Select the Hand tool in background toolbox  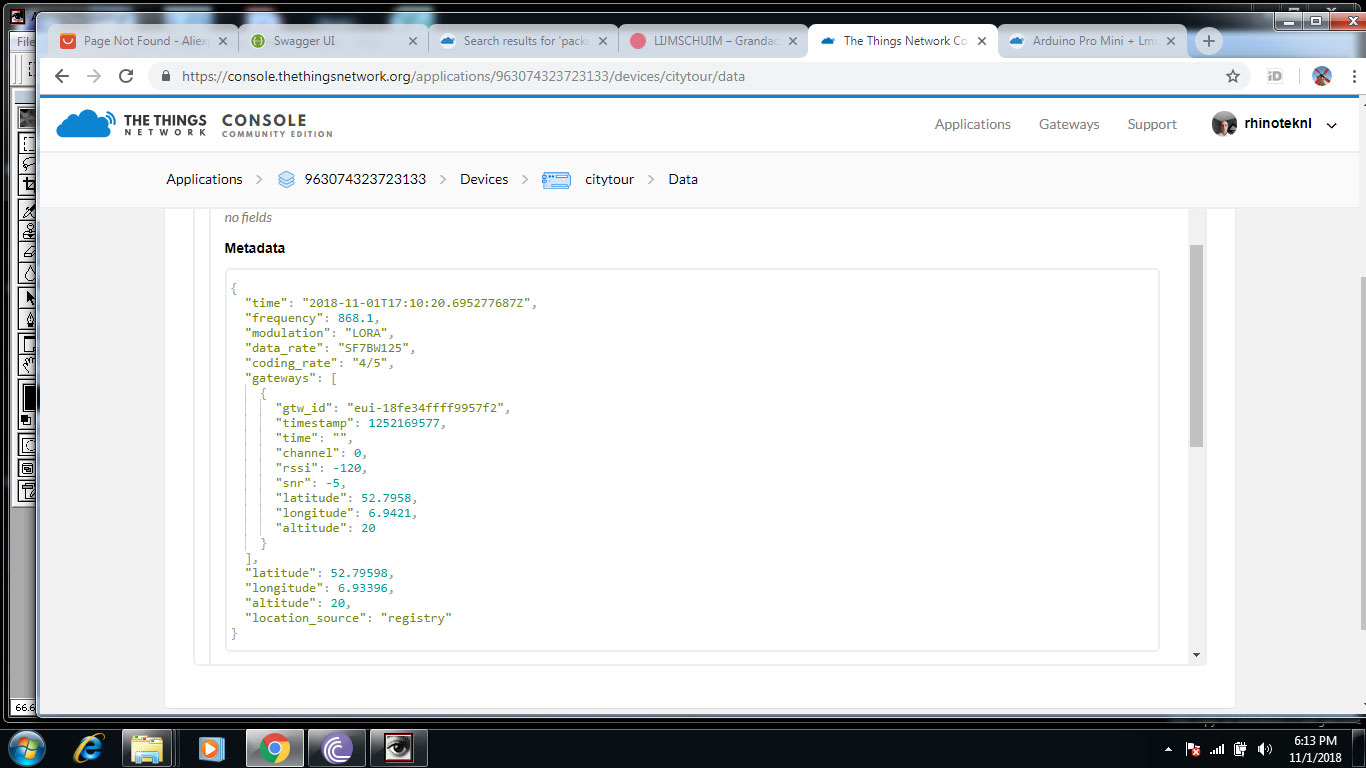click(x=29, y=364)
